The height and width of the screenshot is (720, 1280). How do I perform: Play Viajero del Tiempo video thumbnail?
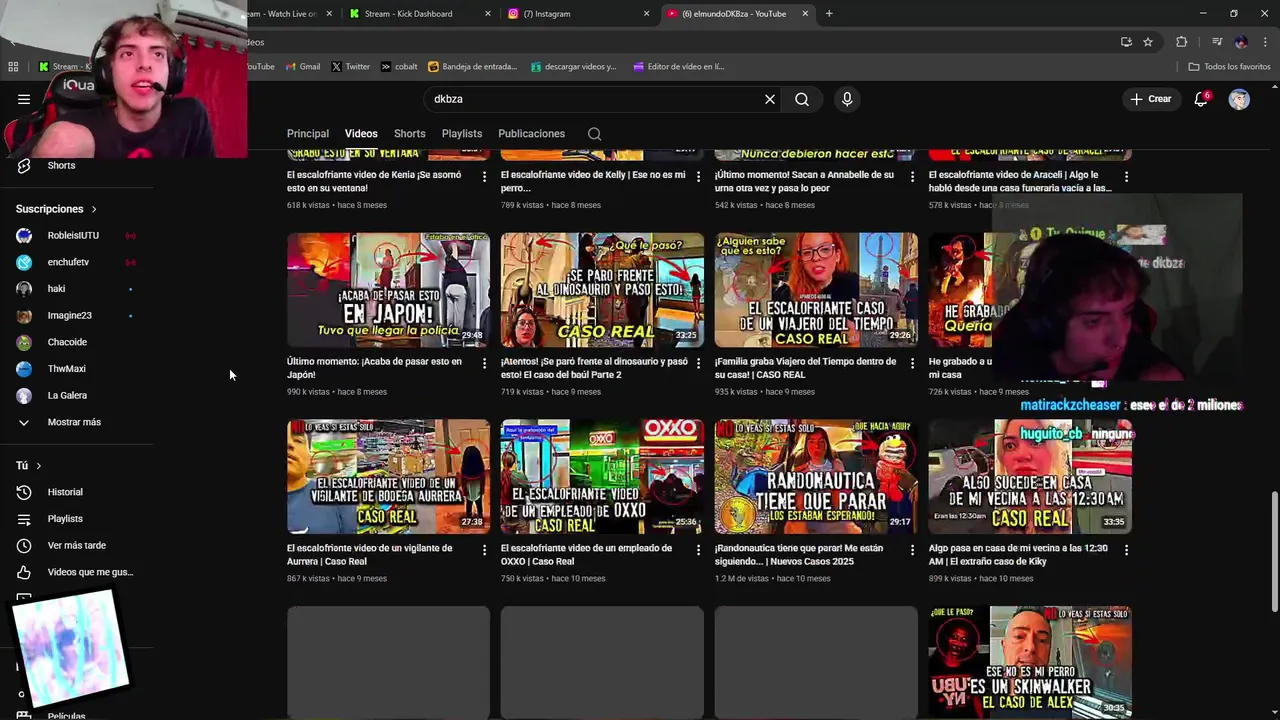click(816, 290)
